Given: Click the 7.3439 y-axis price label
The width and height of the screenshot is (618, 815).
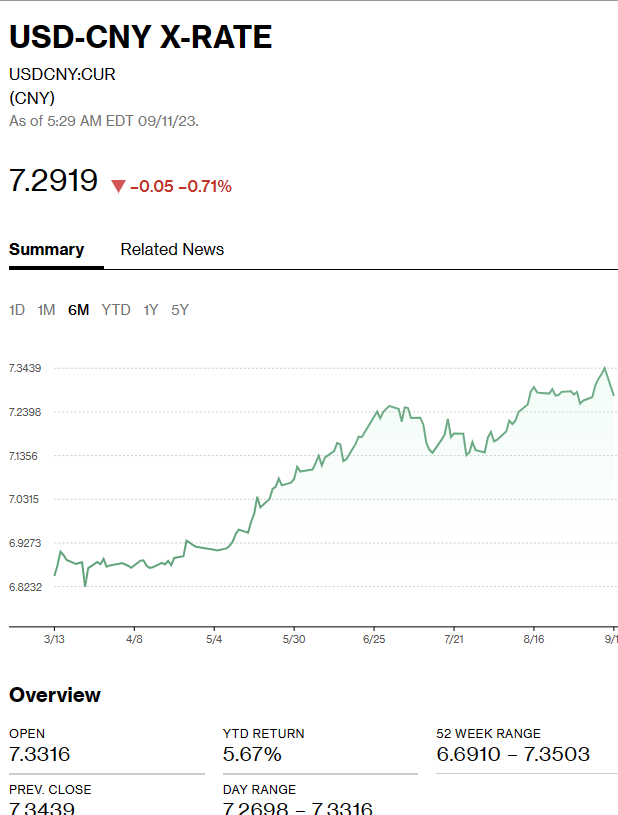Looking at the screenshot, I should [x=24, y=369].
